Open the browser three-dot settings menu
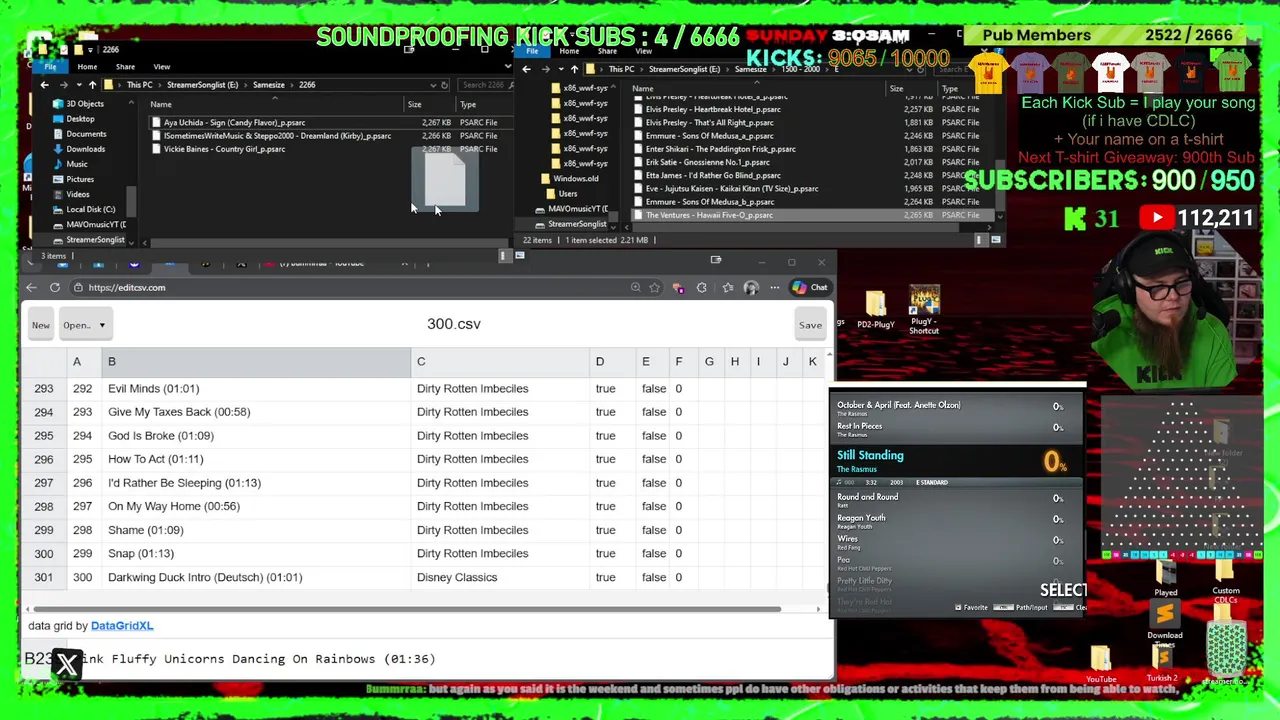Viewport: 1280px width, 720px height. coord(774,288)
